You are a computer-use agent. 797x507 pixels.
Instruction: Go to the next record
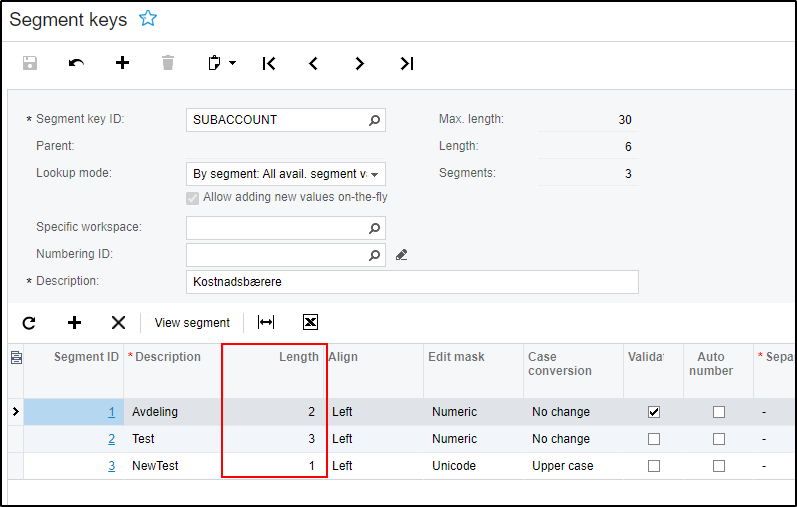(360, 63)
